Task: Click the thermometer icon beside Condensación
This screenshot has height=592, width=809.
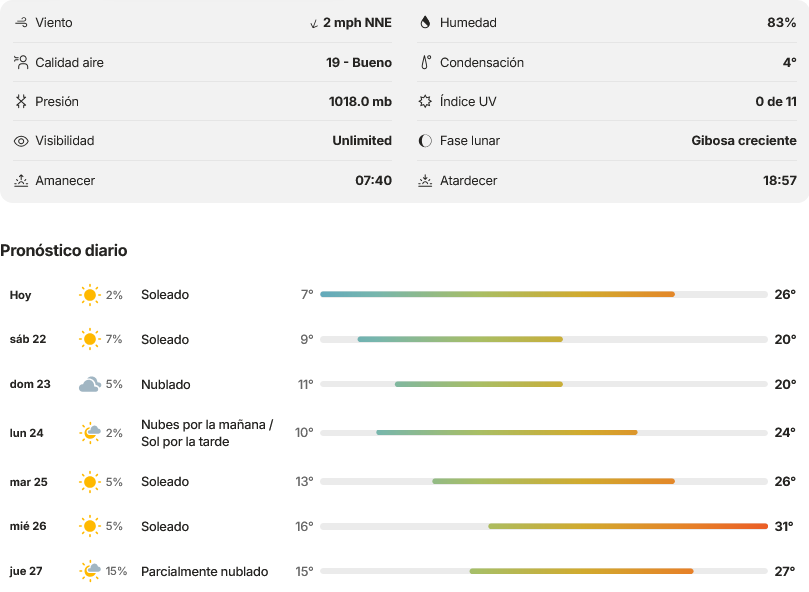Action: 425,62
